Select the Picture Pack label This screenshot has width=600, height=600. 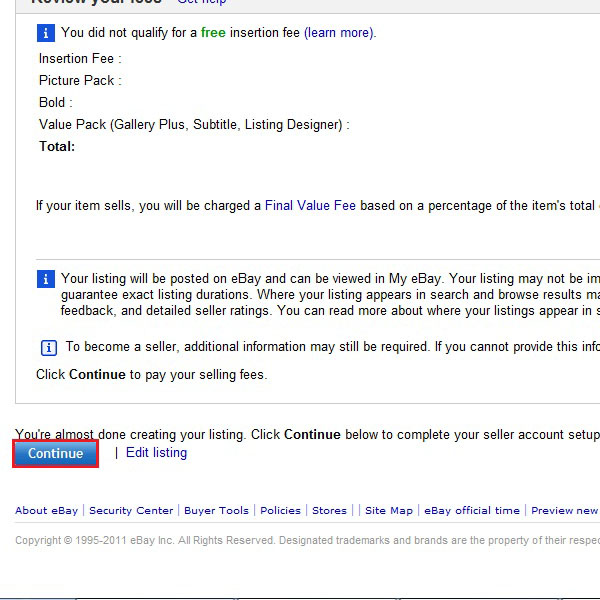point(80,80)
